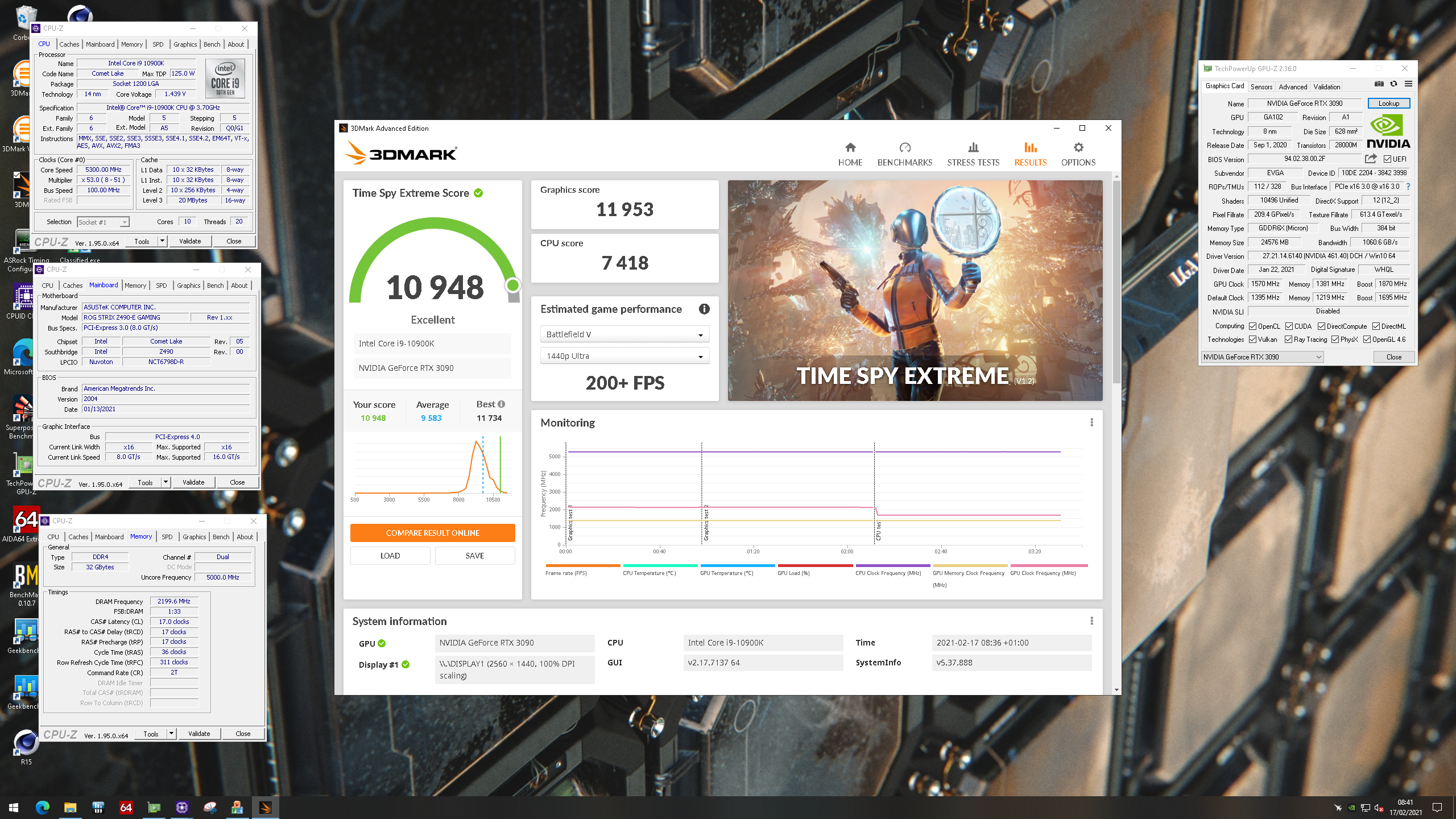This screenshot has width=1456, height=819.
Task: Open the HOME section in 3DMark
Action: pyautogui.click(x=850, y=154)
